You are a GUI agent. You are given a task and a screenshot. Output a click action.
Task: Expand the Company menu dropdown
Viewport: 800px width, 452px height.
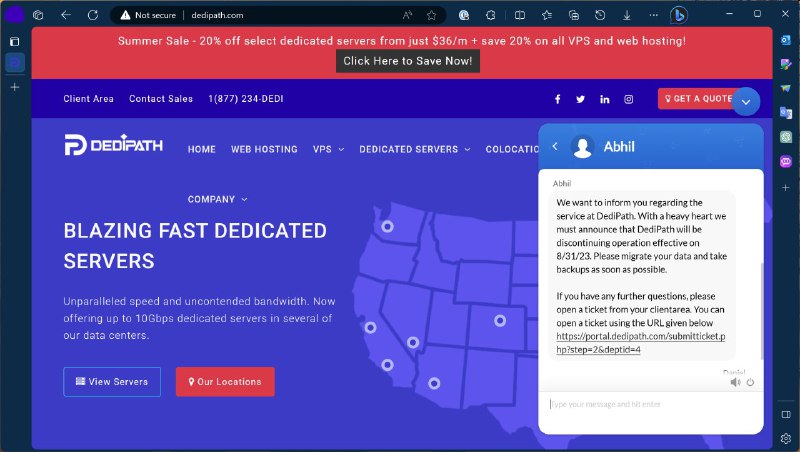[x=217, y=199]
